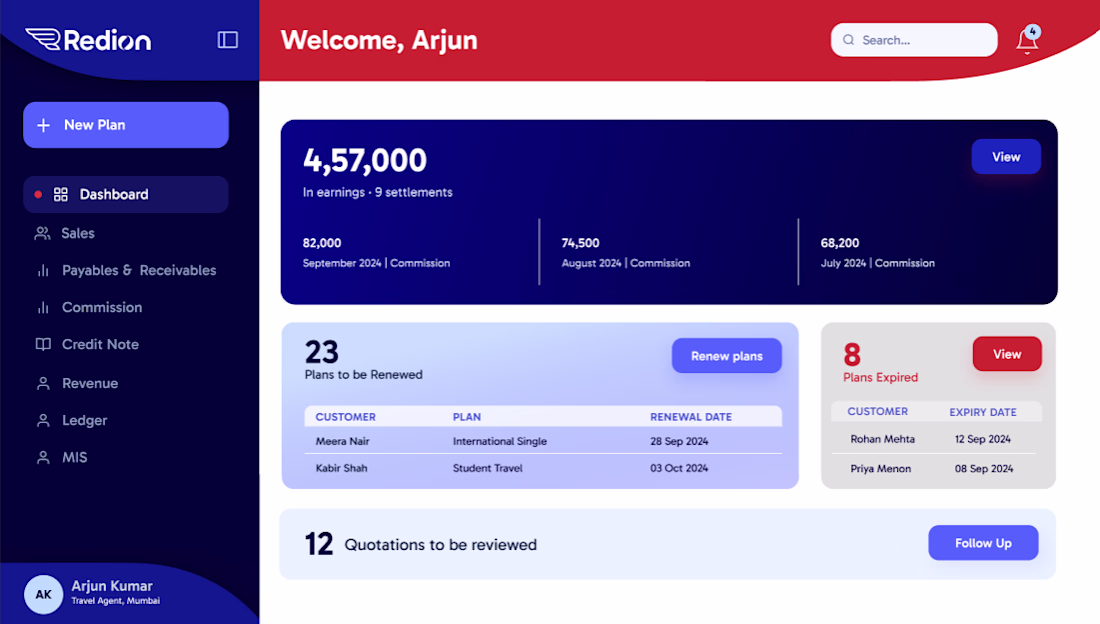Click the Ledger person icon
1100x624 pixels.
43,420
